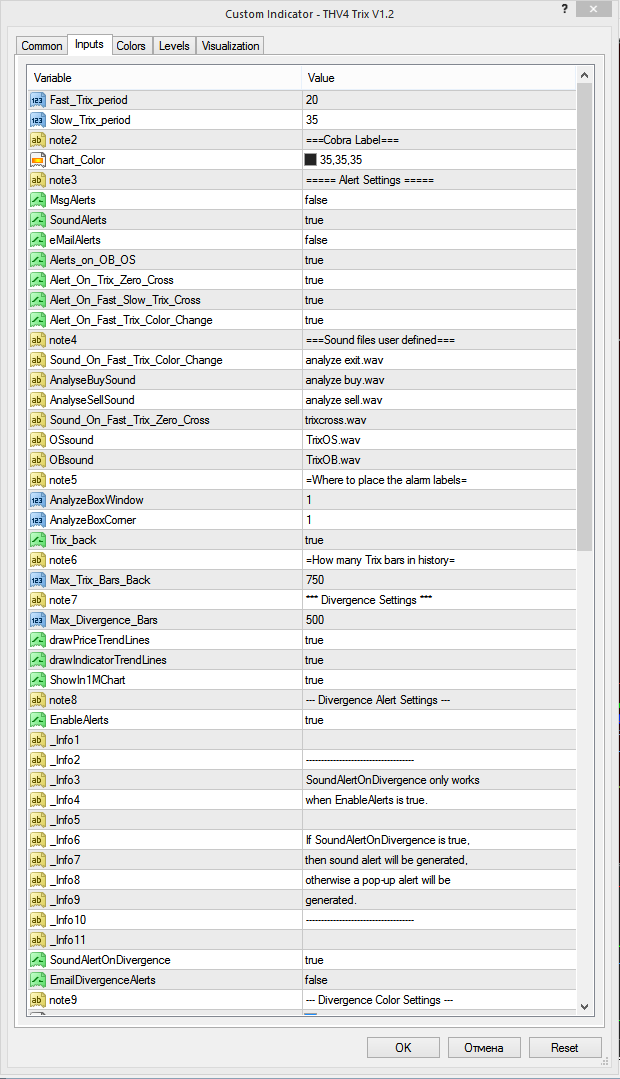This screenshot has width=620, height=1079.
Task: Click the EmailDivergenceAlerts value false
Action: pos(317,980)
